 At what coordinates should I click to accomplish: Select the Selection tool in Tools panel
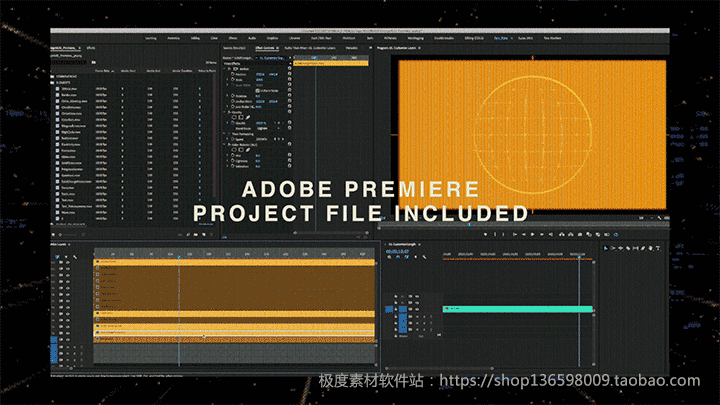coord(606,248)
